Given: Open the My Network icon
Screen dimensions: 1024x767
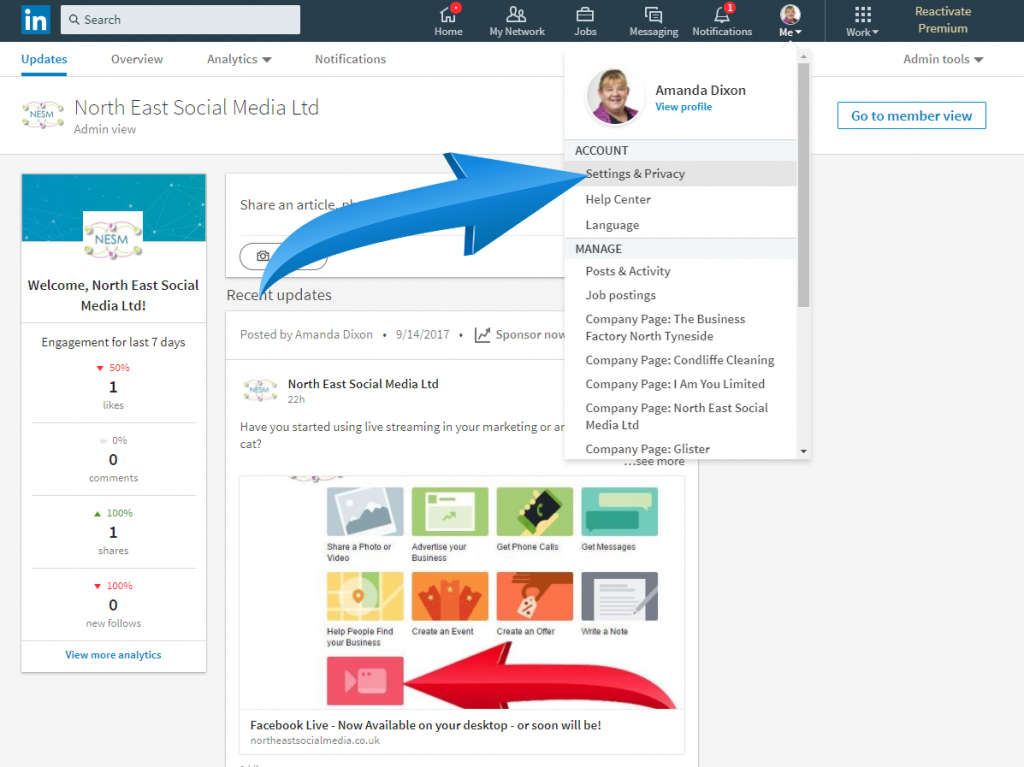Looking at the screenshot, I should (516, 14).
